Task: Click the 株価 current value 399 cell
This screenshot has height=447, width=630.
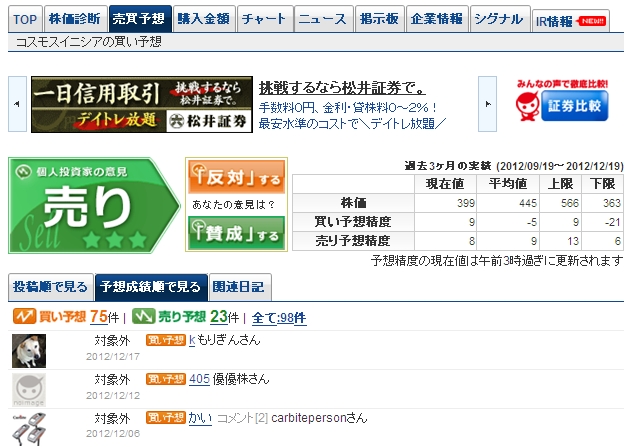Action: pos(445,203)
